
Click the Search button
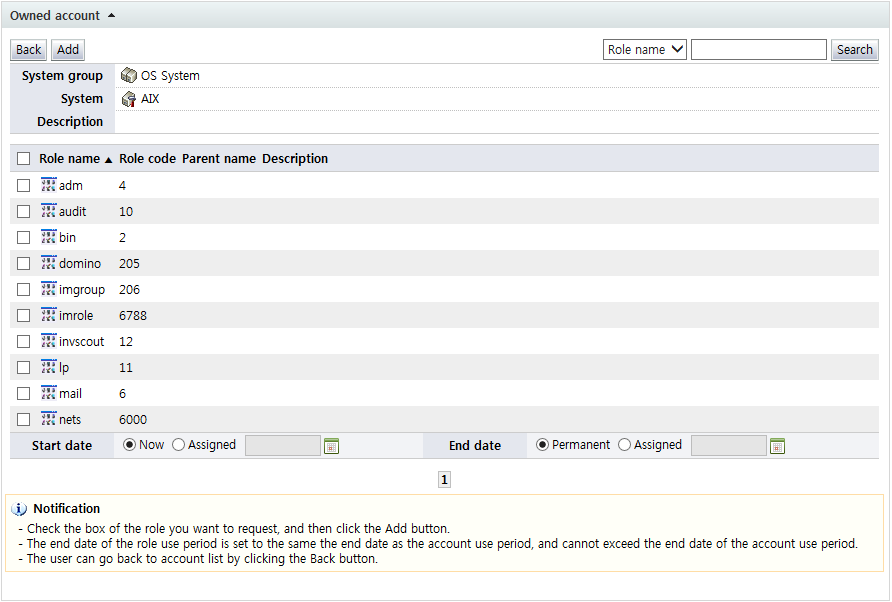(x=854, y=50)
